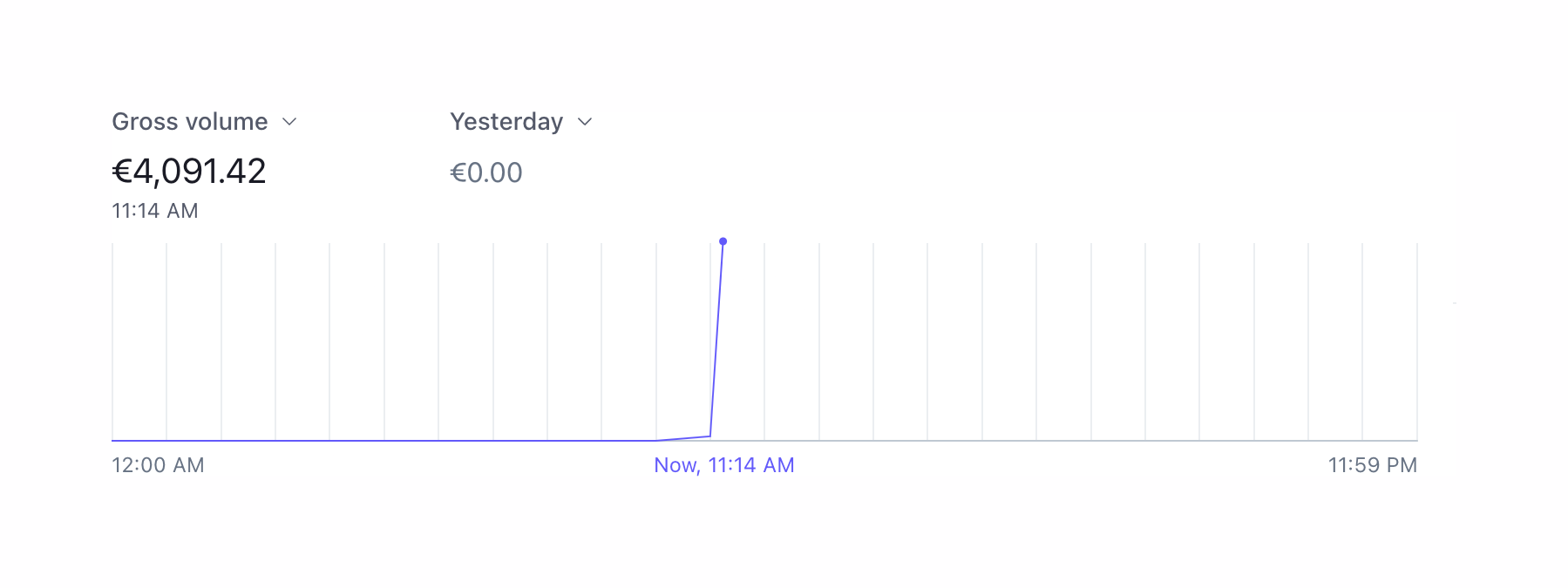
Task: Select the €0.00 yesterday amount
Action: point(485,172)
